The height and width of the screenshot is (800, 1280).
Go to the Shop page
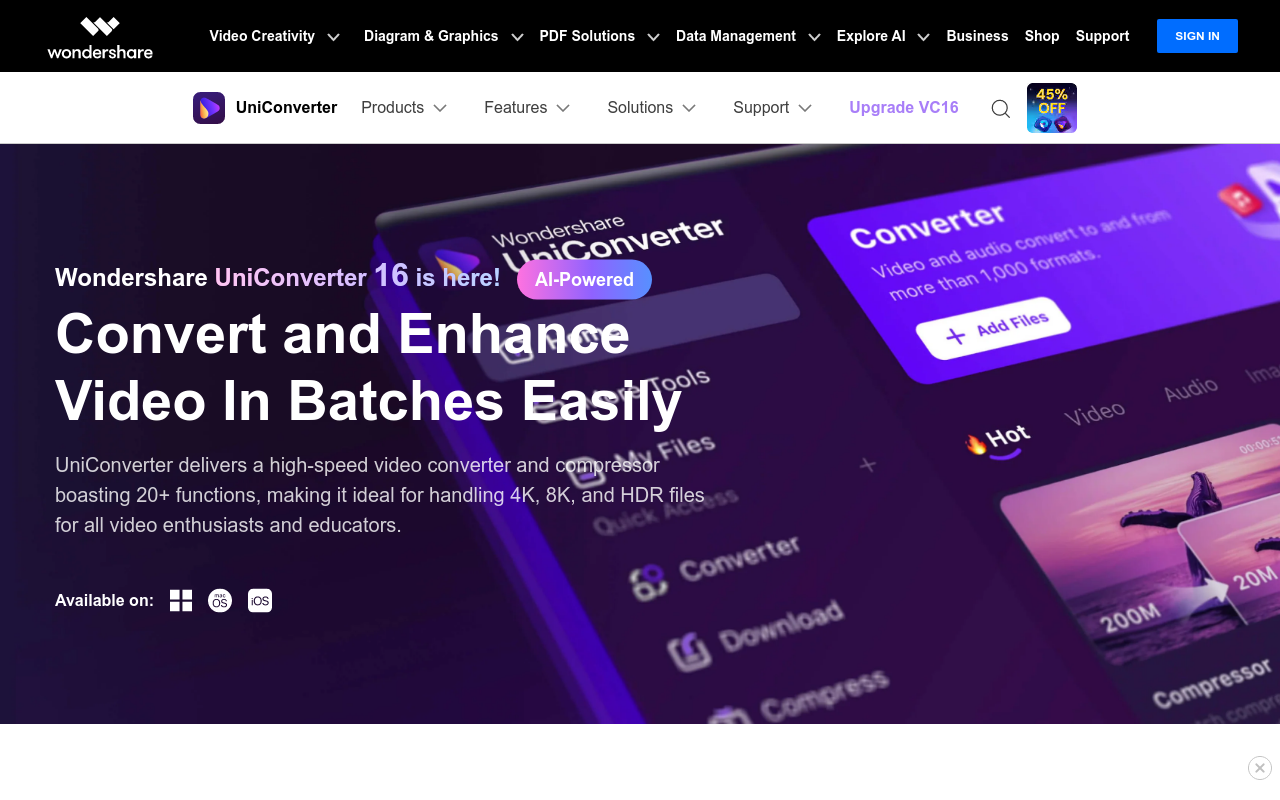tap(1042, 36)
